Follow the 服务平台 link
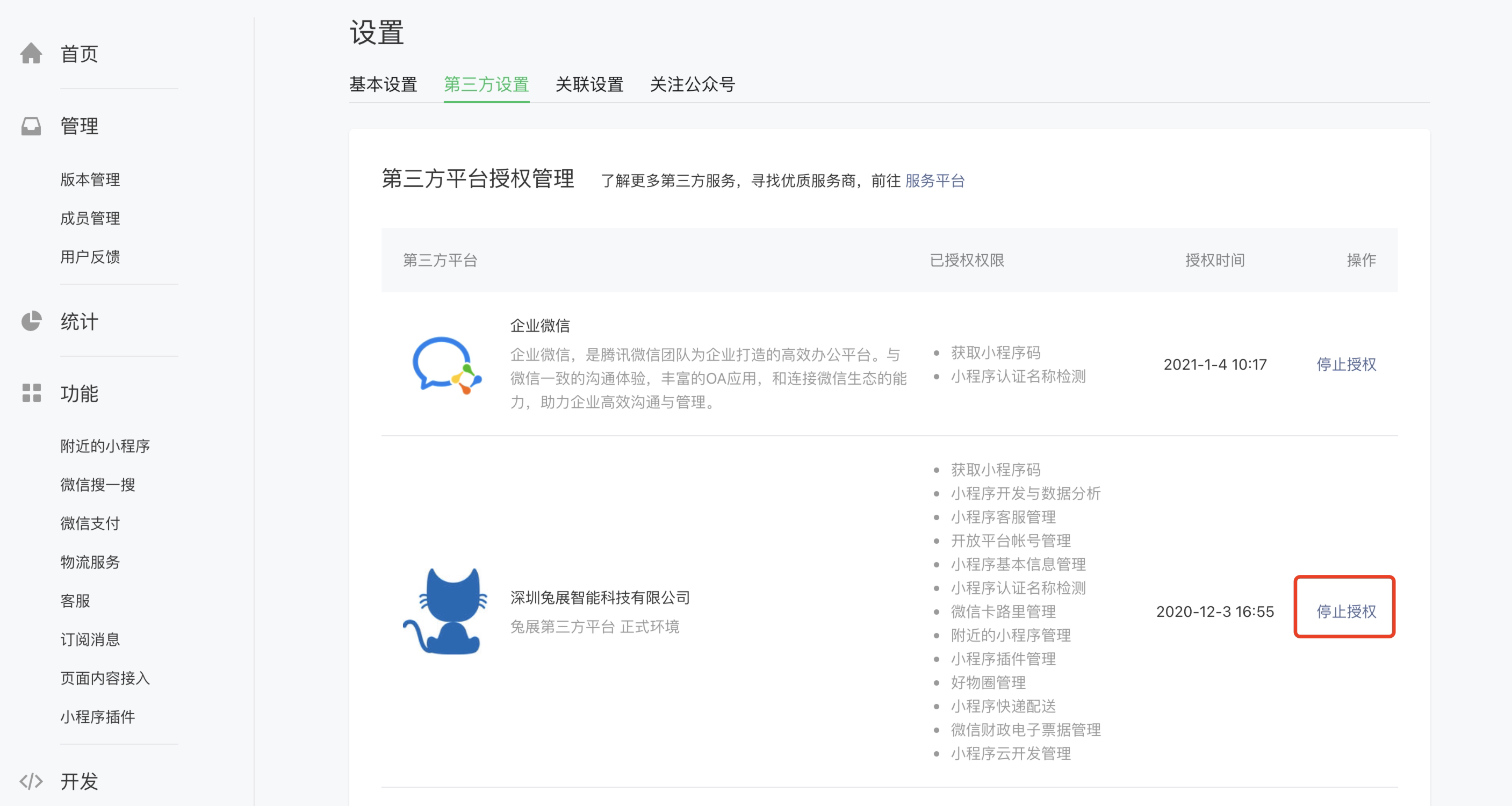Viewport: 1512px width, 806px height. pos(935,181)
